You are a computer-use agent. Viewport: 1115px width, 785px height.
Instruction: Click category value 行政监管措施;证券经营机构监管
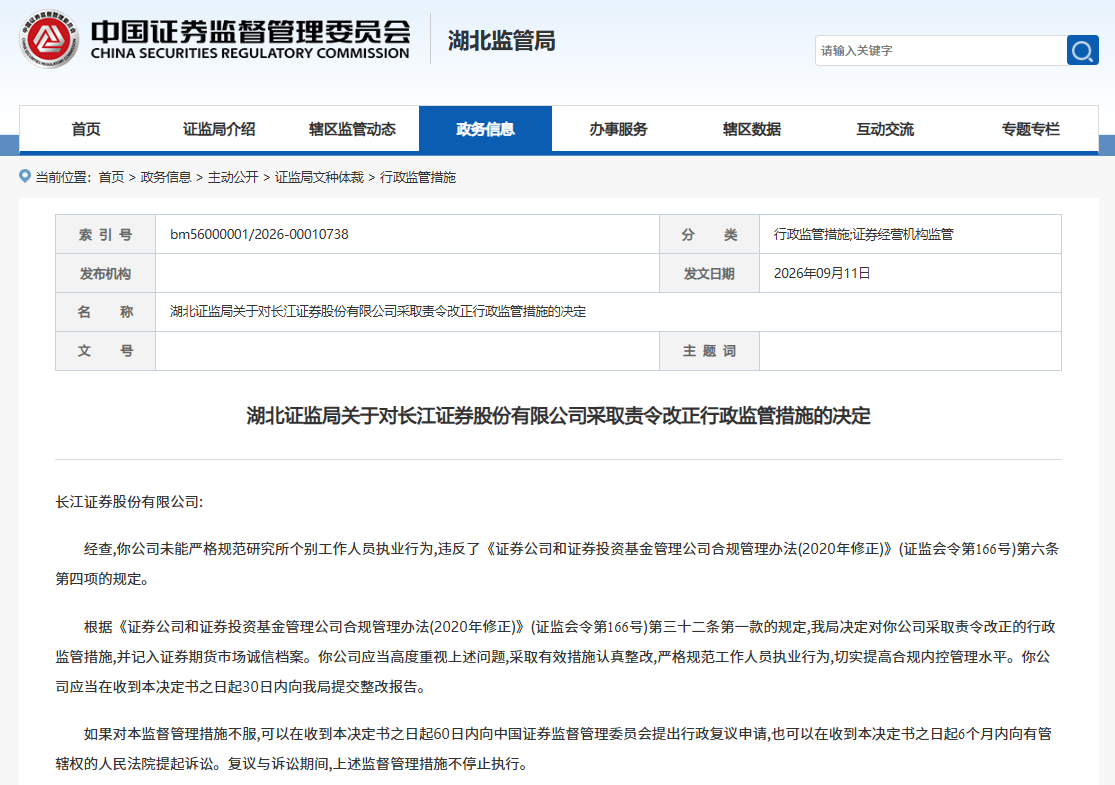tap(863, 234)
